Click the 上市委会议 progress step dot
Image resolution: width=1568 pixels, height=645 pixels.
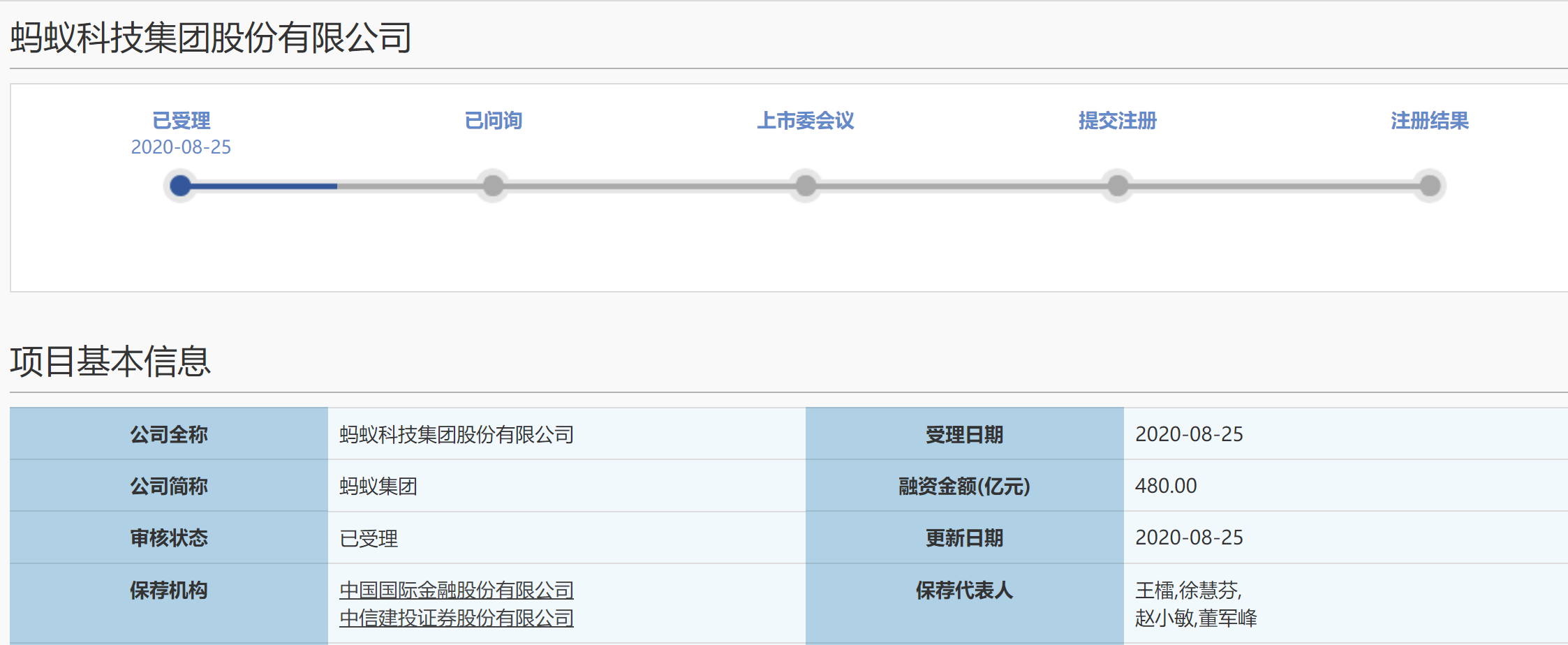(806, 186)
